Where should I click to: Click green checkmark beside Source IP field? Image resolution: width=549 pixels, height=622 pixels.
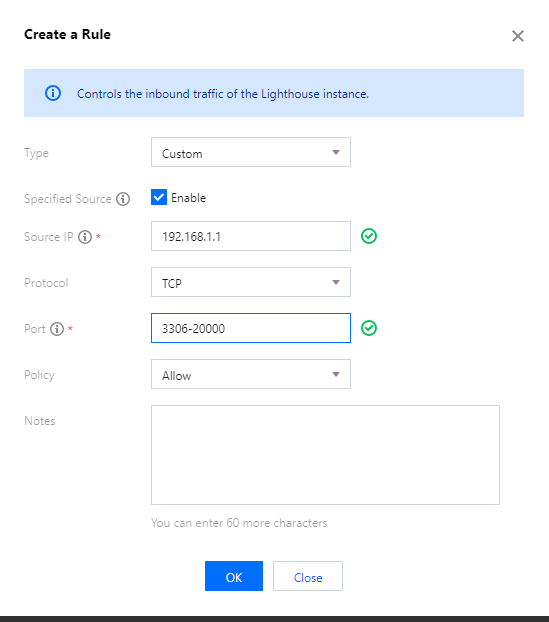[x=369, y=236]
